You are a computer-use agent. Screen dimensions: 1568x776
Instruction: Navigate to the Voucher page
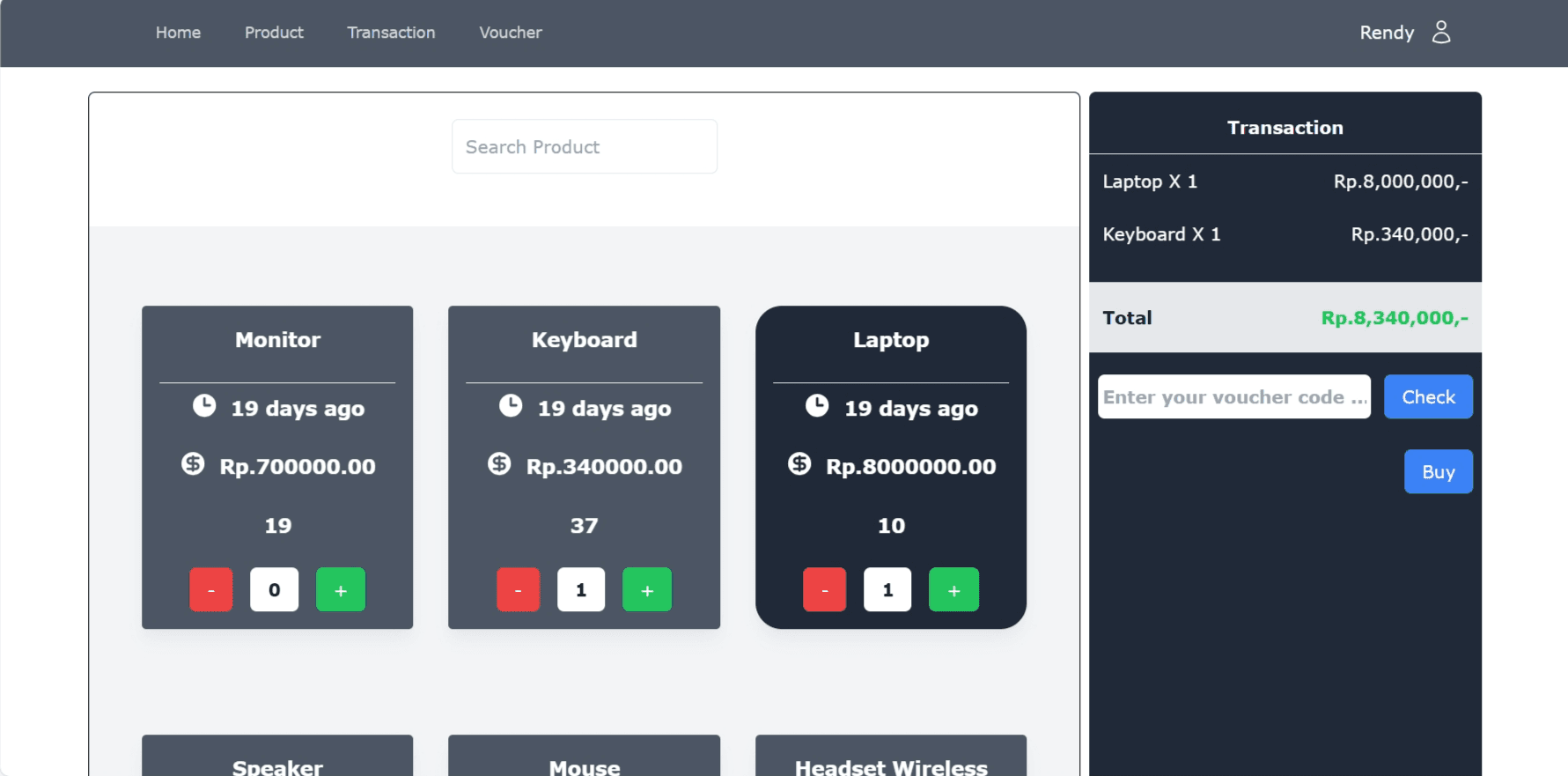click(510, 33)
